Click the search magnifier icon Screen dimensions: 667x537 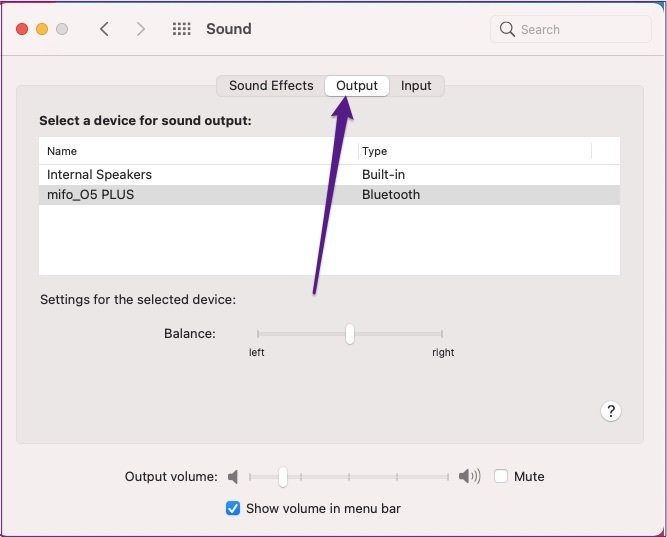(507, 29)
